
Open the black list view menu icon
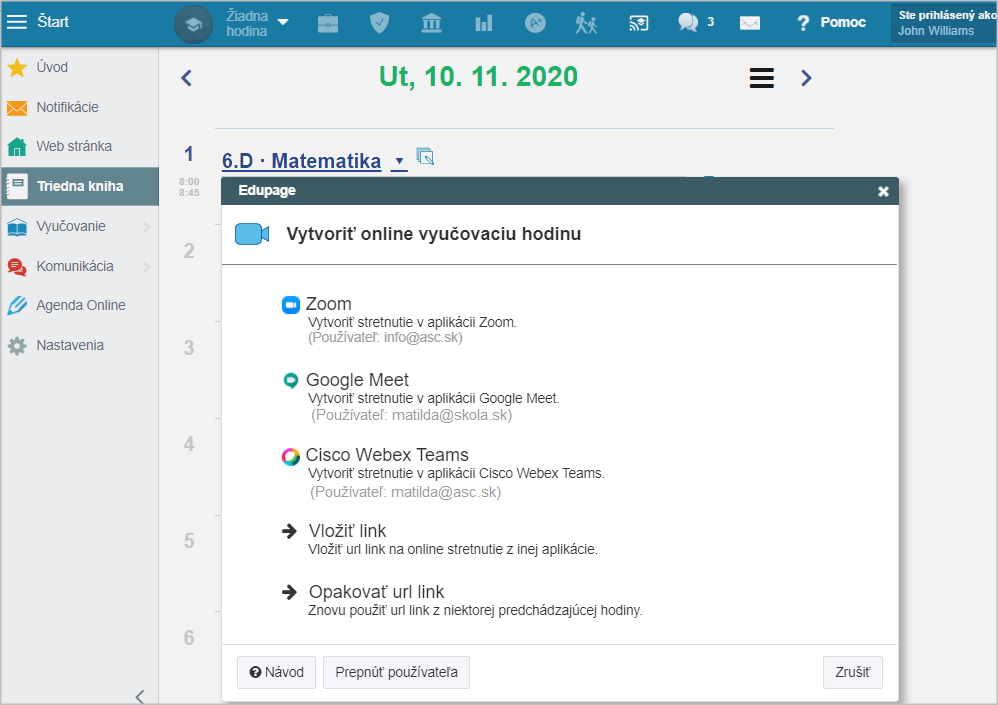click(762, 78)
